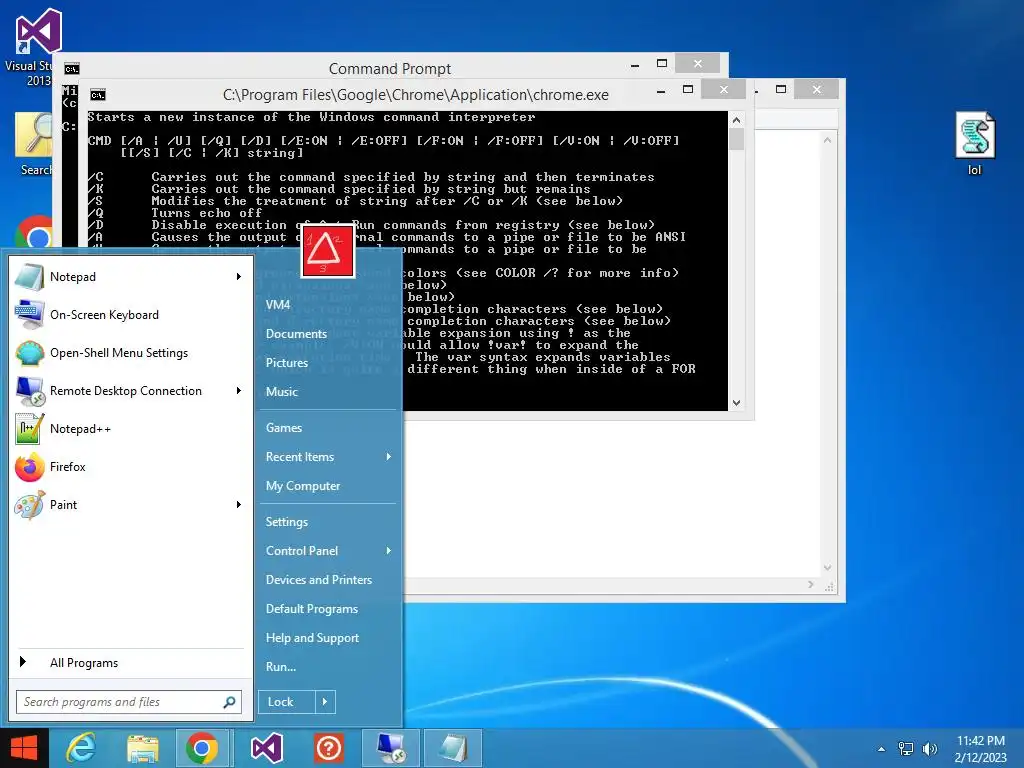1024x768 pixels.
Task: Click the background window's scroll down arrow
Action: pos(827,568)
